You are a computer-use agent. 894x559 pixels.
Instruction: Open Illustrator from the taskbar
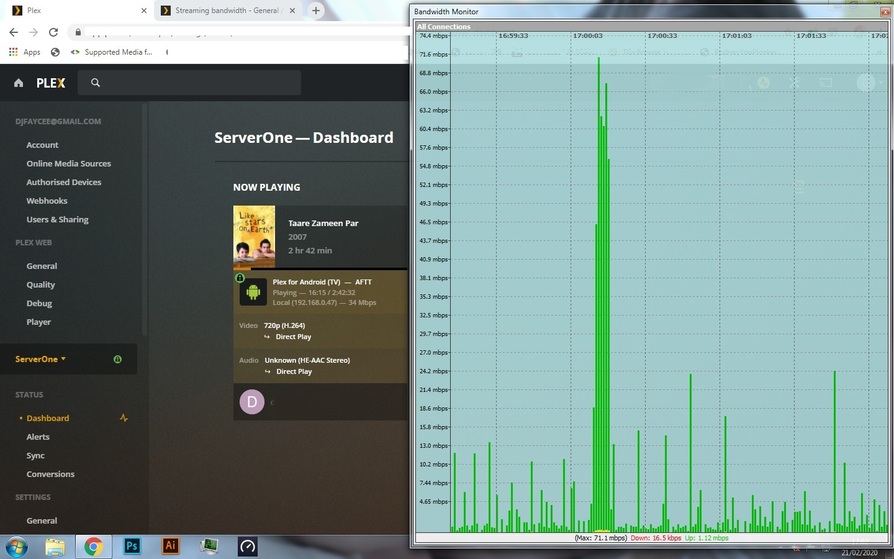click(x=170, y=546)
